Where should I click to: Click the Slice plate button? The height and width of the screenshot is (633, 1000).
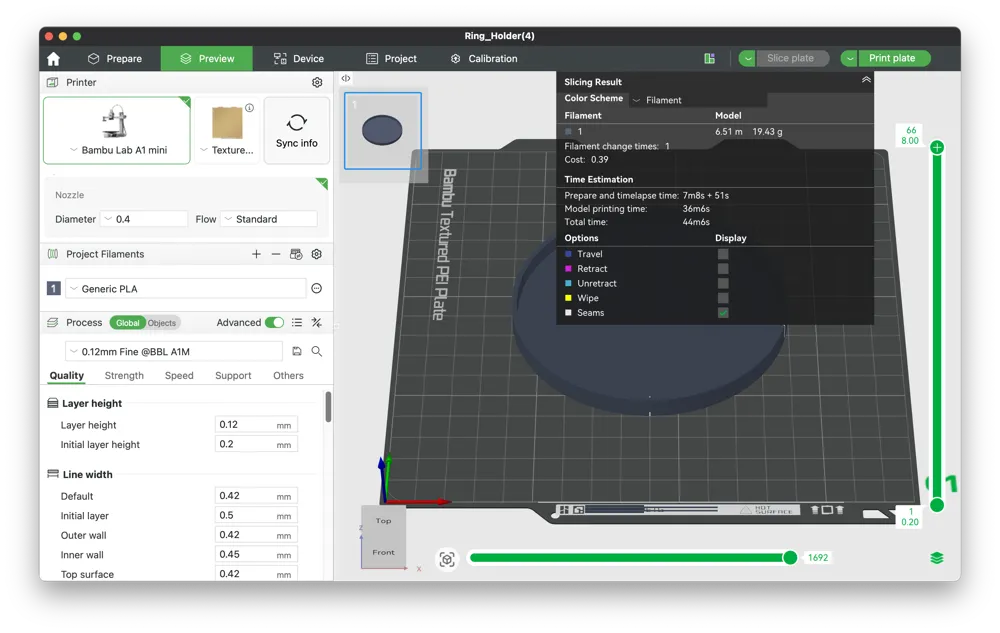[791, 59]
